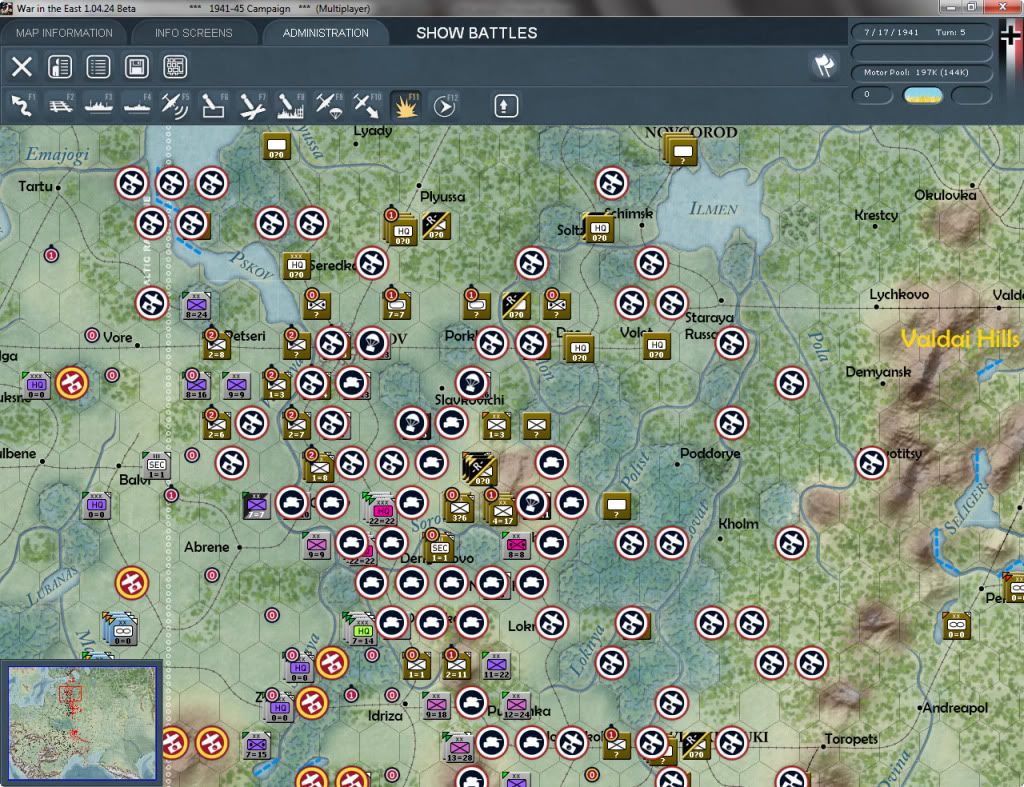This screenshot has height=787, width=1024.
Task: Click the Idriza town label
Action: click(x=385, y=716)
